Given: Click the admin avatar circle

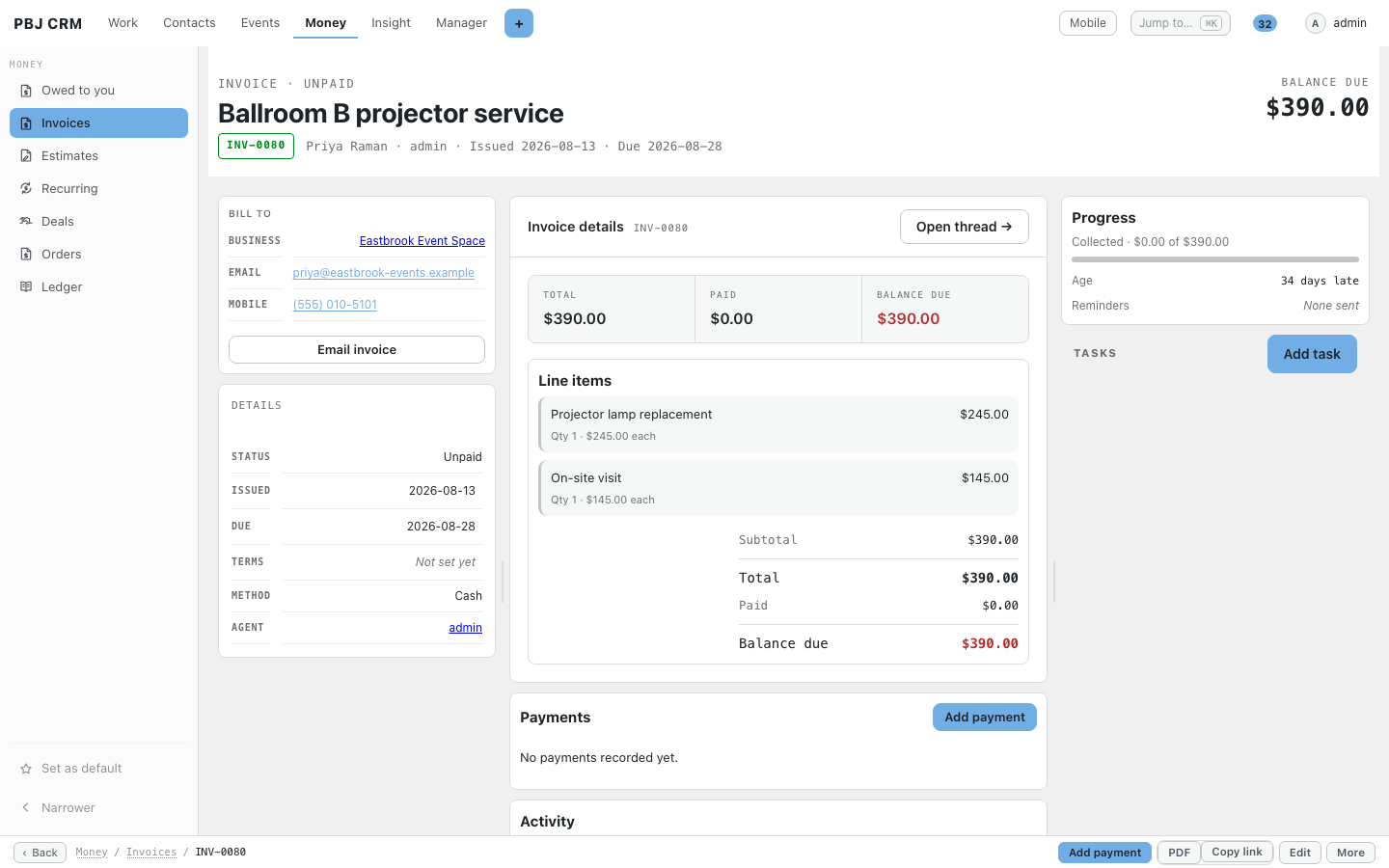Looking at the screenshot, I should (1315, 23).
